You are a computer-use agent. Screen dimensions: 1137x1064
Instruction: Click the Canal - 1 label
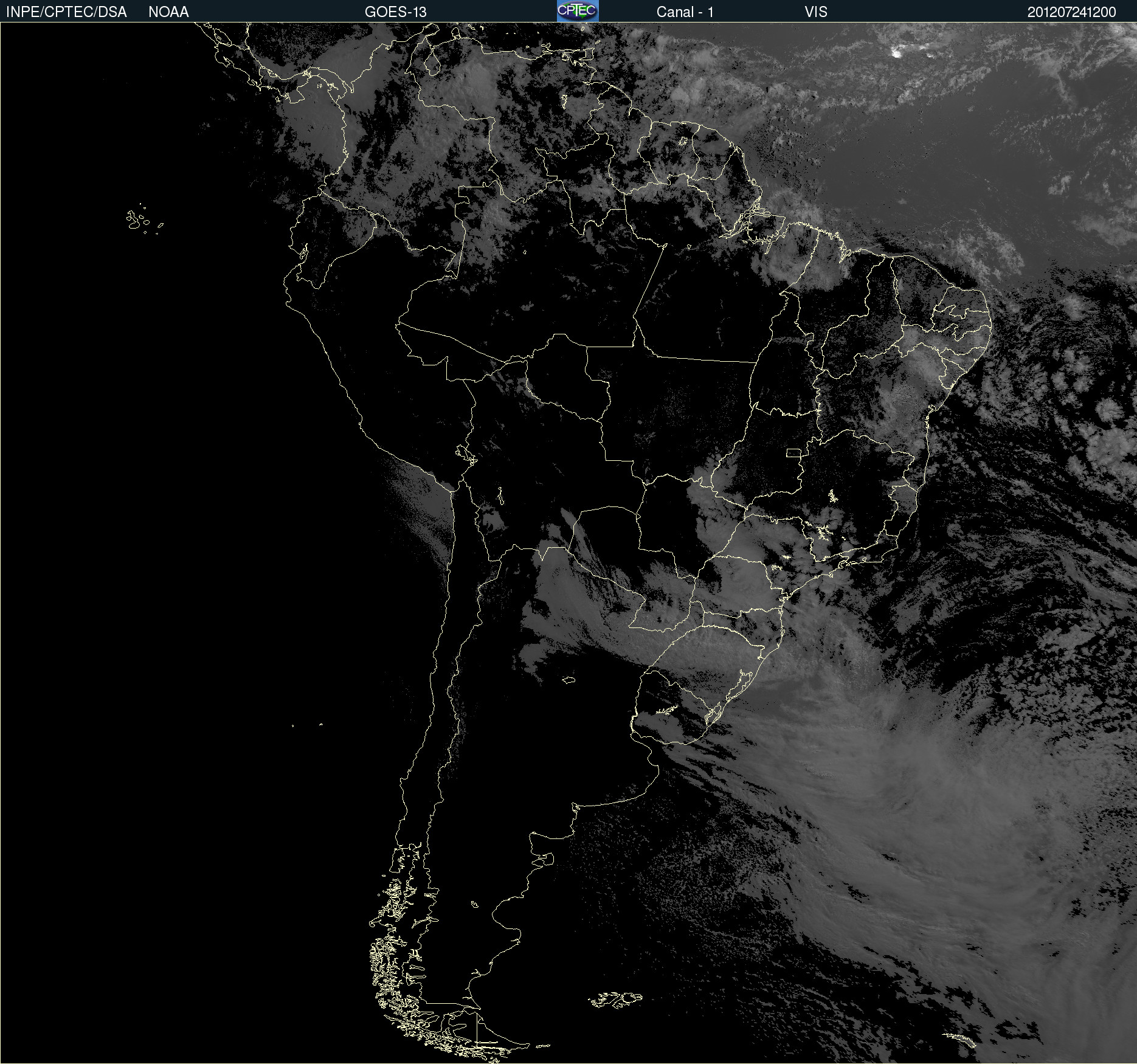point(685,12)
